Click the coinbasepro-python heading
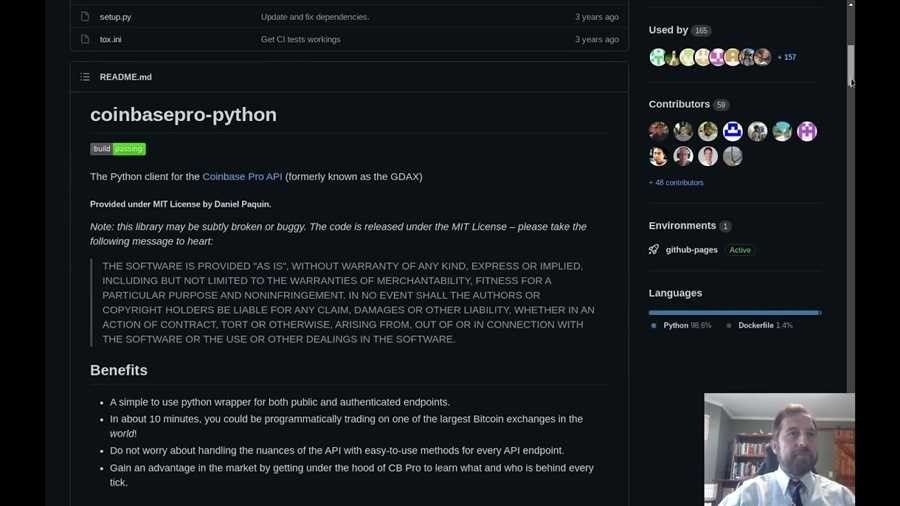900x506 pixels. (183, 115)
